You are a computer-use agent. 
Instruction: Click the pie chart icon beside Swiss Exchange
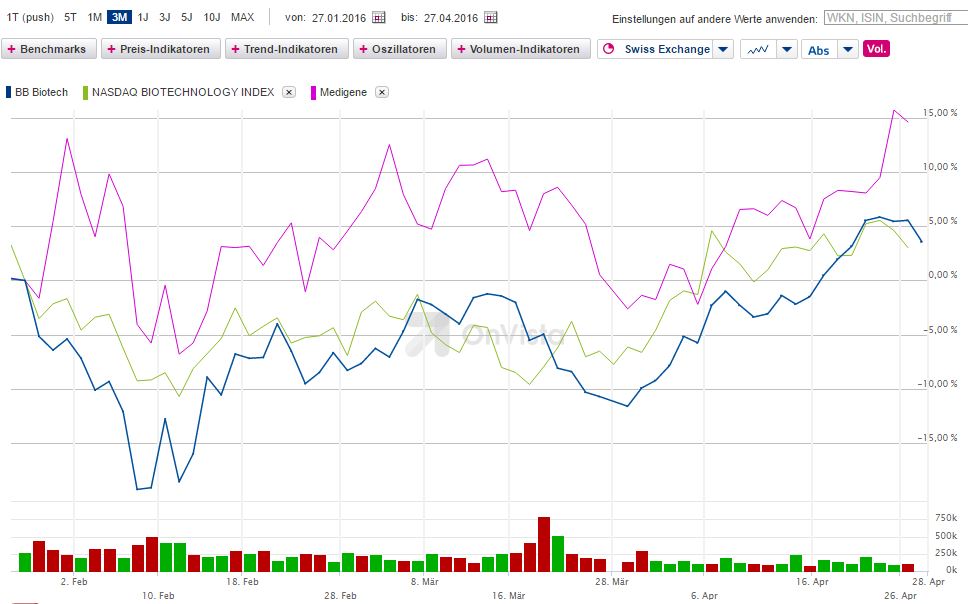pos(611,48)
